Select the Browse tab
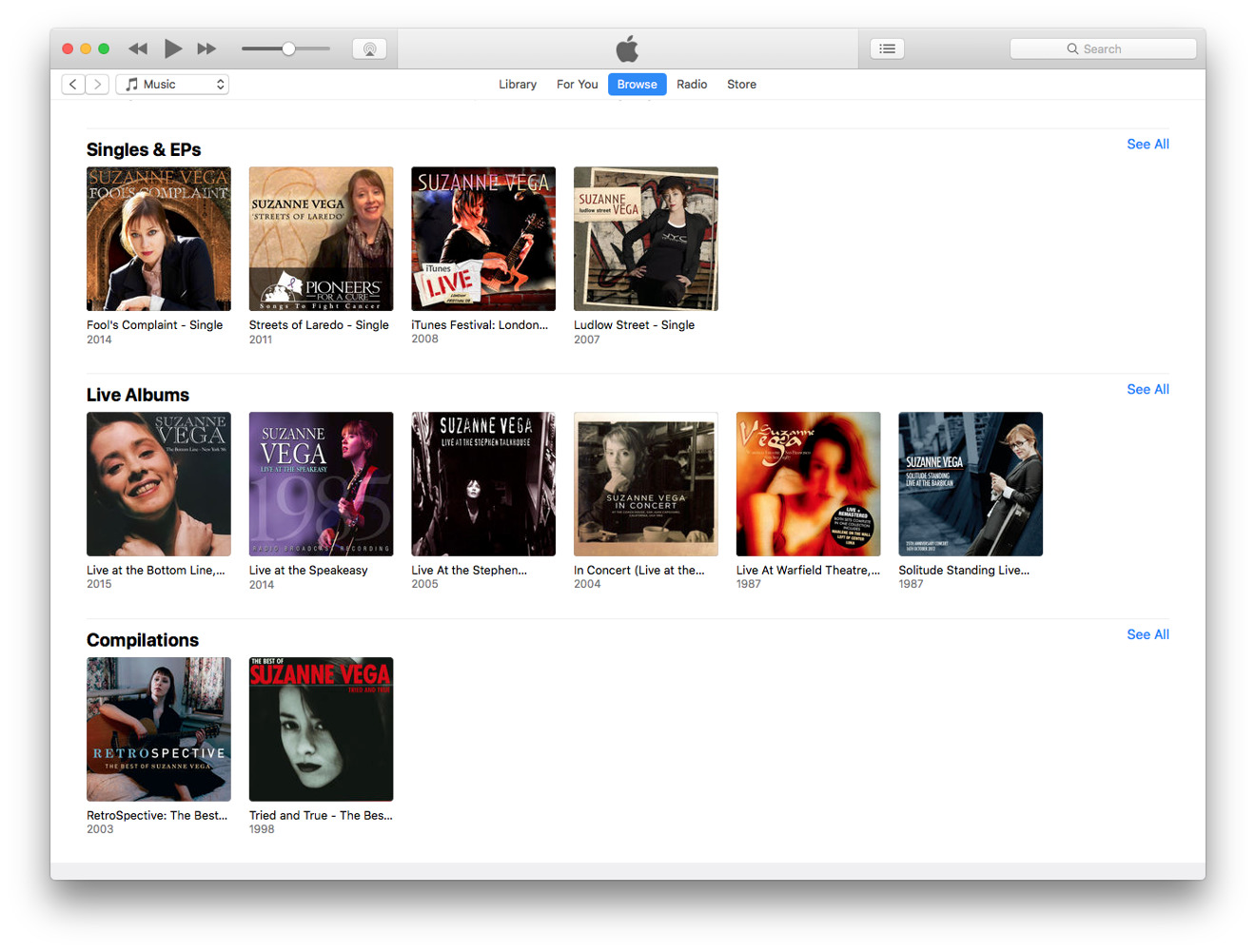1256x952 pixels. click(x=638, y=85)
